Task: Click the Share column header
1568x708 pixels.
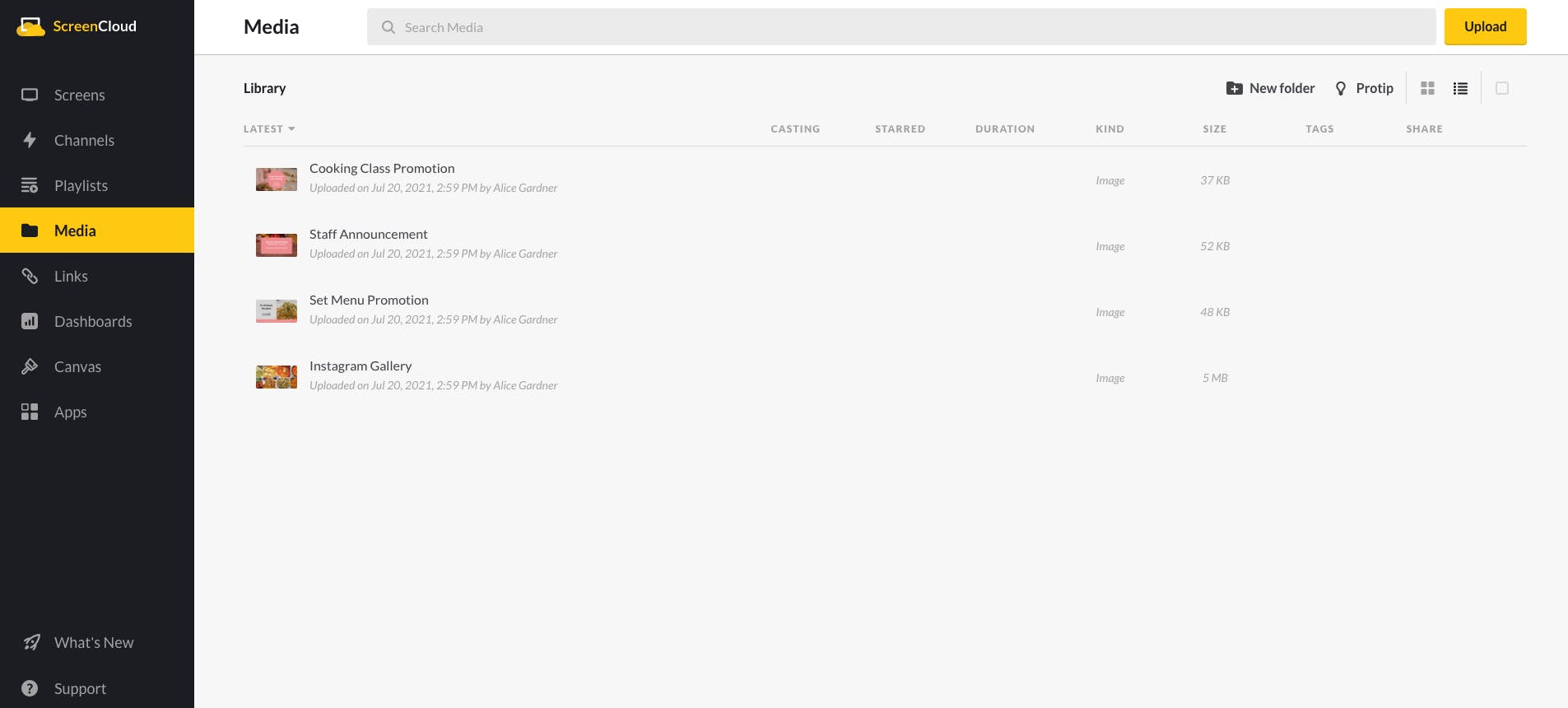Action: (x=1424, y=129)
